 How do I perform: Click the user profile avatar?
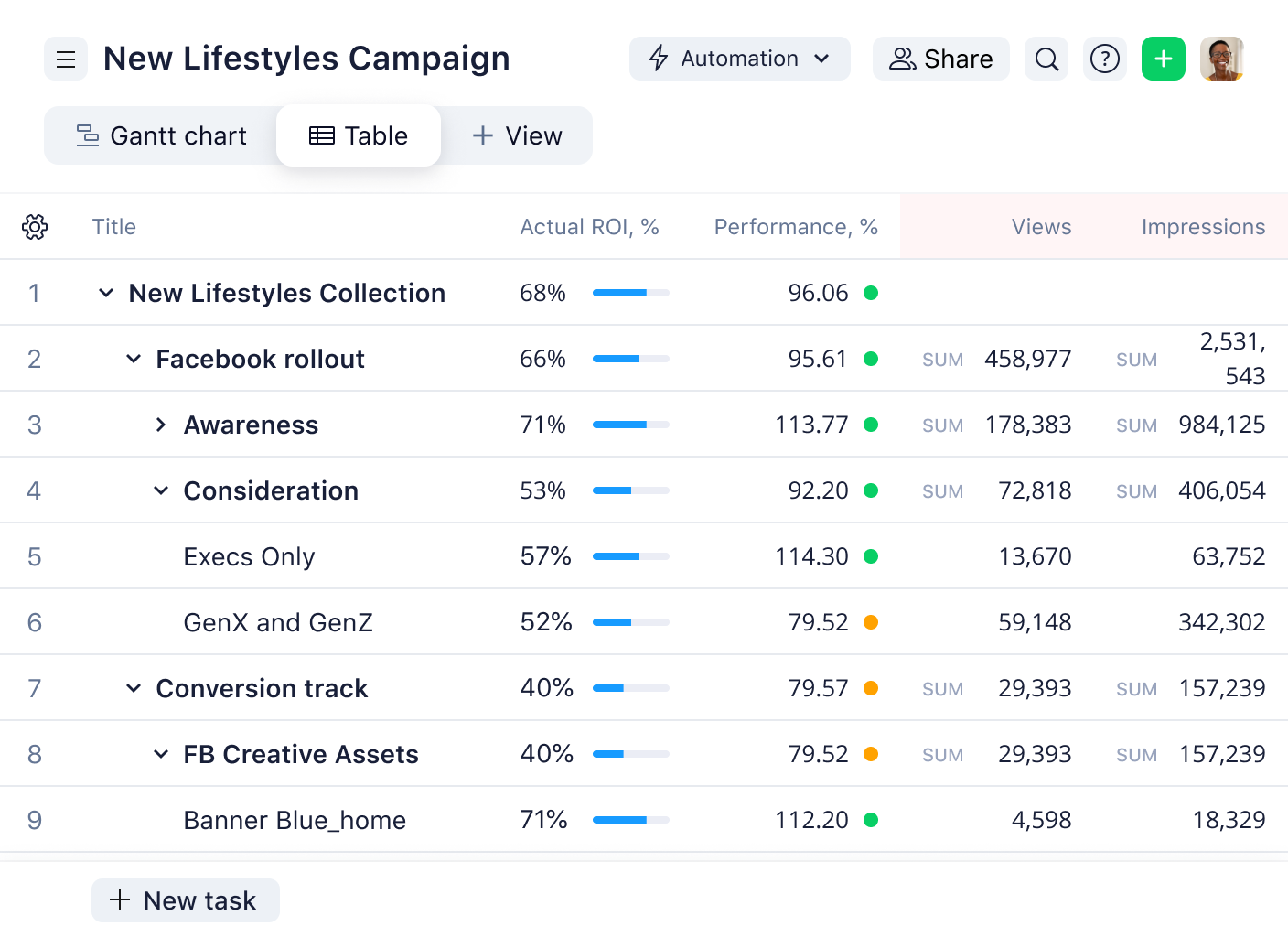coord(1222,59)
